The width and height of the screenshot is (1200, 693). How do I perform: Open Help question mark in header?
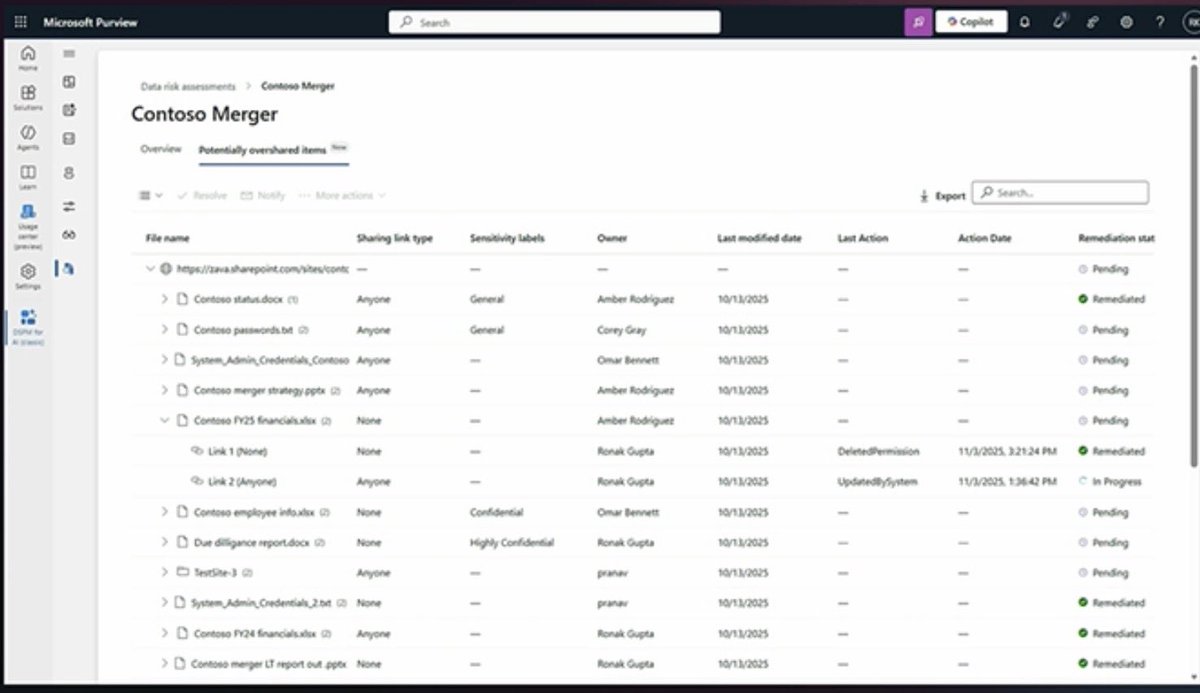[1160, 22]
